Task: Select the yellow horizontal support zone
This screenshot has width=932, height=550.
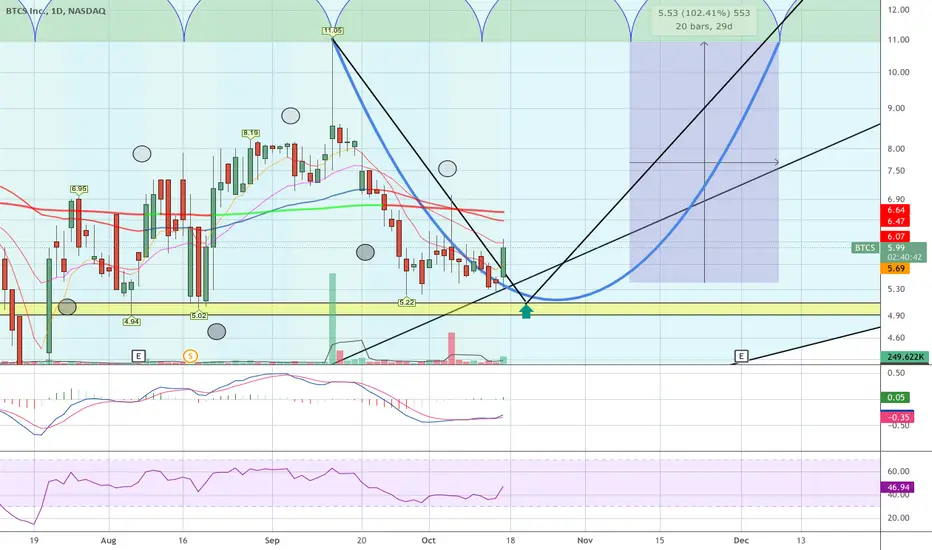Action: coord(440,309)
